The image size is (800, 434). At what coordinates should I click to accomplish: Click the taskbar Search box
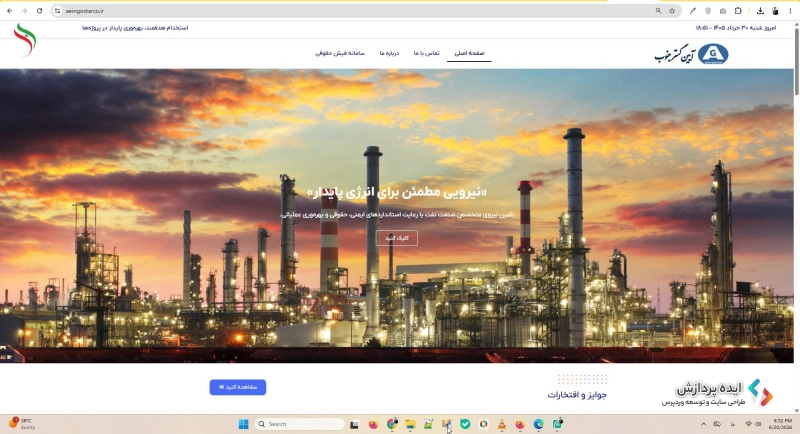[299, 424]
